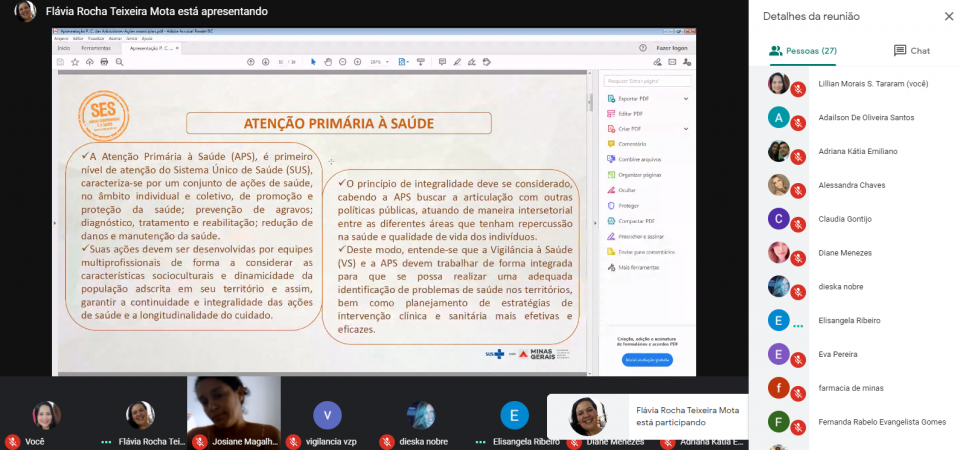Click muted mic icon beside Claudia Gontijo
960x450 pixels.
tap(798, 225)
